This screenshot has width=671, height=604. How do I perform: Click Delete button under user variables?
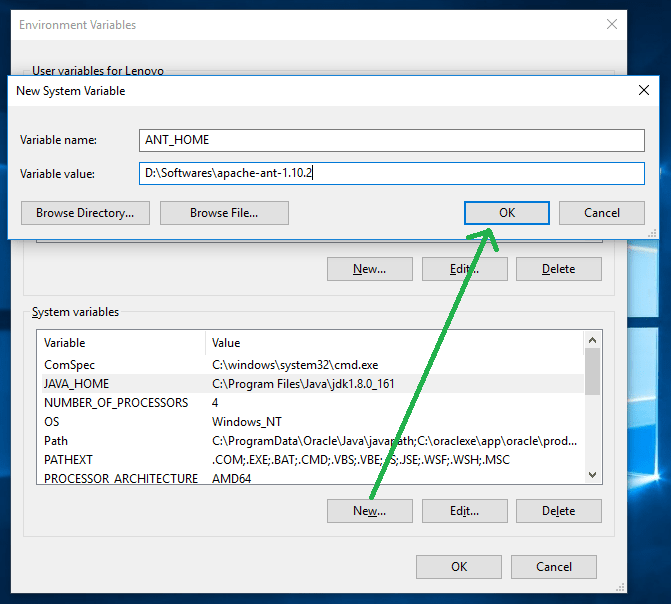point(559,269)
